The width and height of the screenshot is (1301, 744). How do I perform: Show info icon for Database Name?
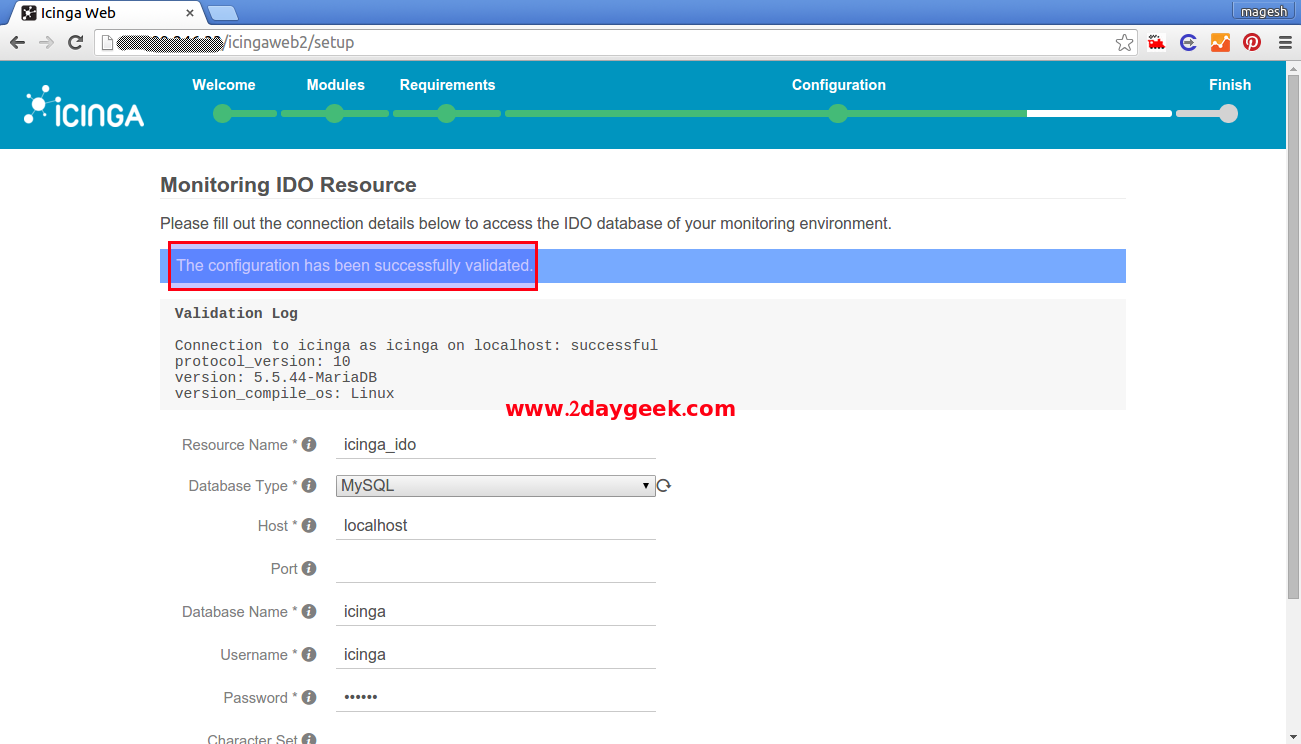pos(309,611)
